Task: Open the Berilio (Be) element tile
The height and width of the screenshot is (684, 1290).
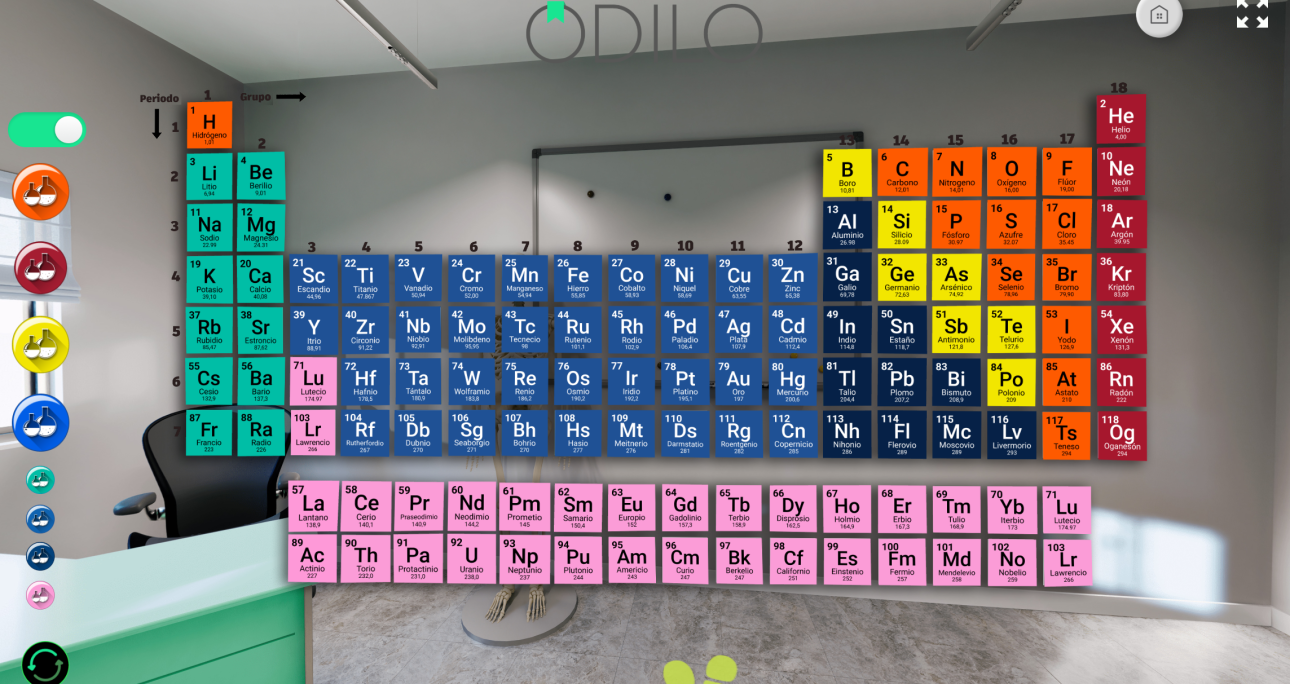Action: click(x=261, y=176)
